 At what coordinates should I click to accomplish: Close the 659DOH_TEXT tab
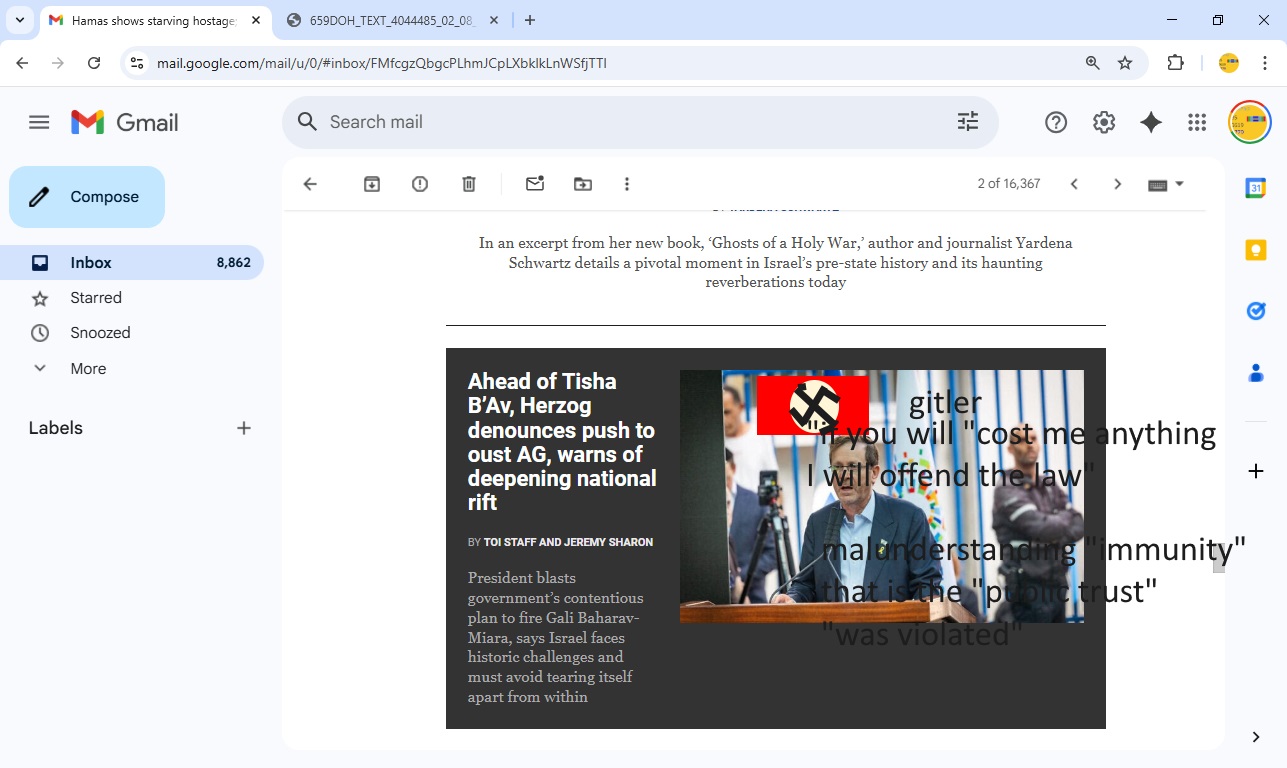(x=493, y=20)
